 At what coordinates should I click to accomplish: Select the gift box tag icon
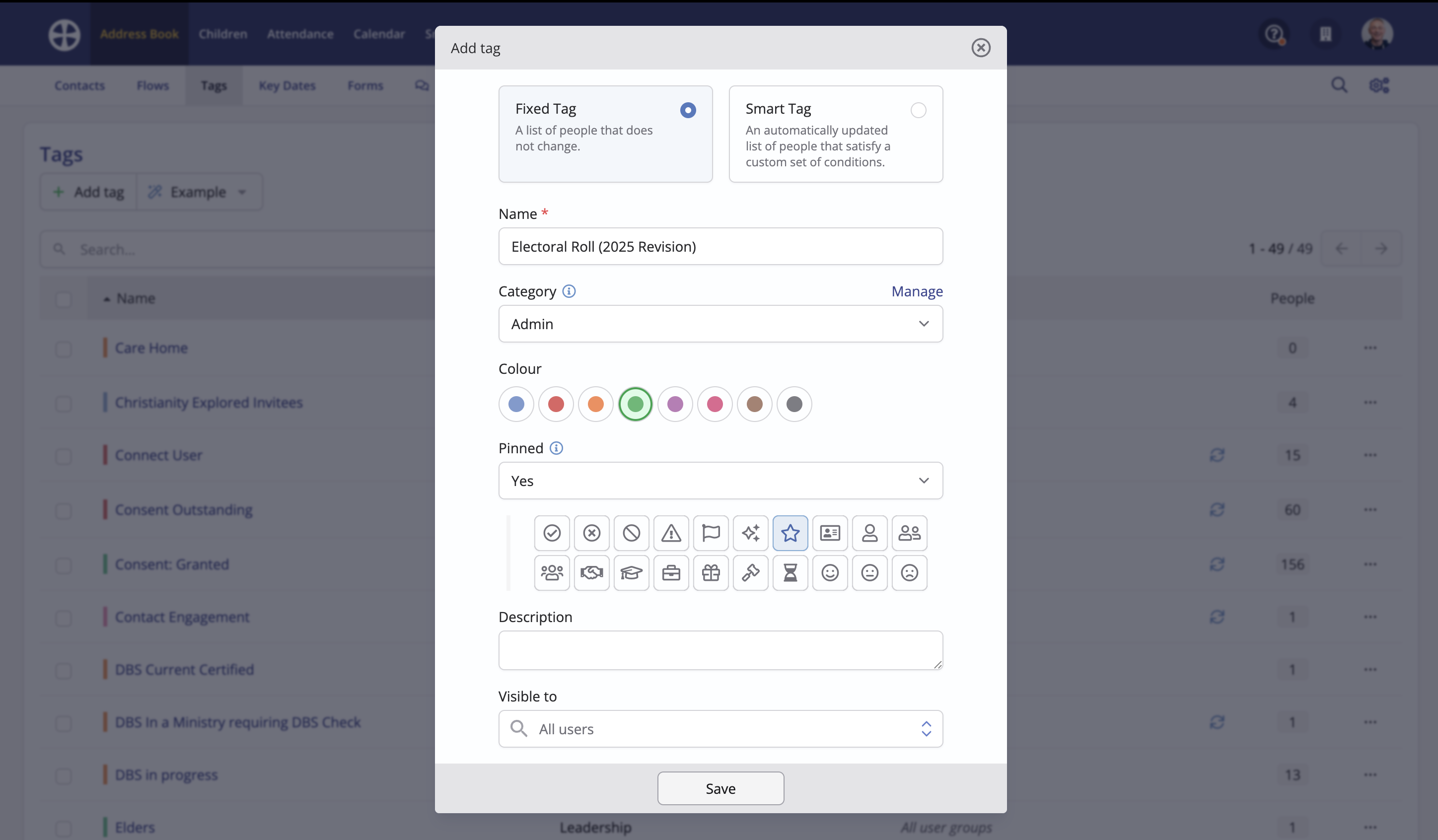[711, 572]
